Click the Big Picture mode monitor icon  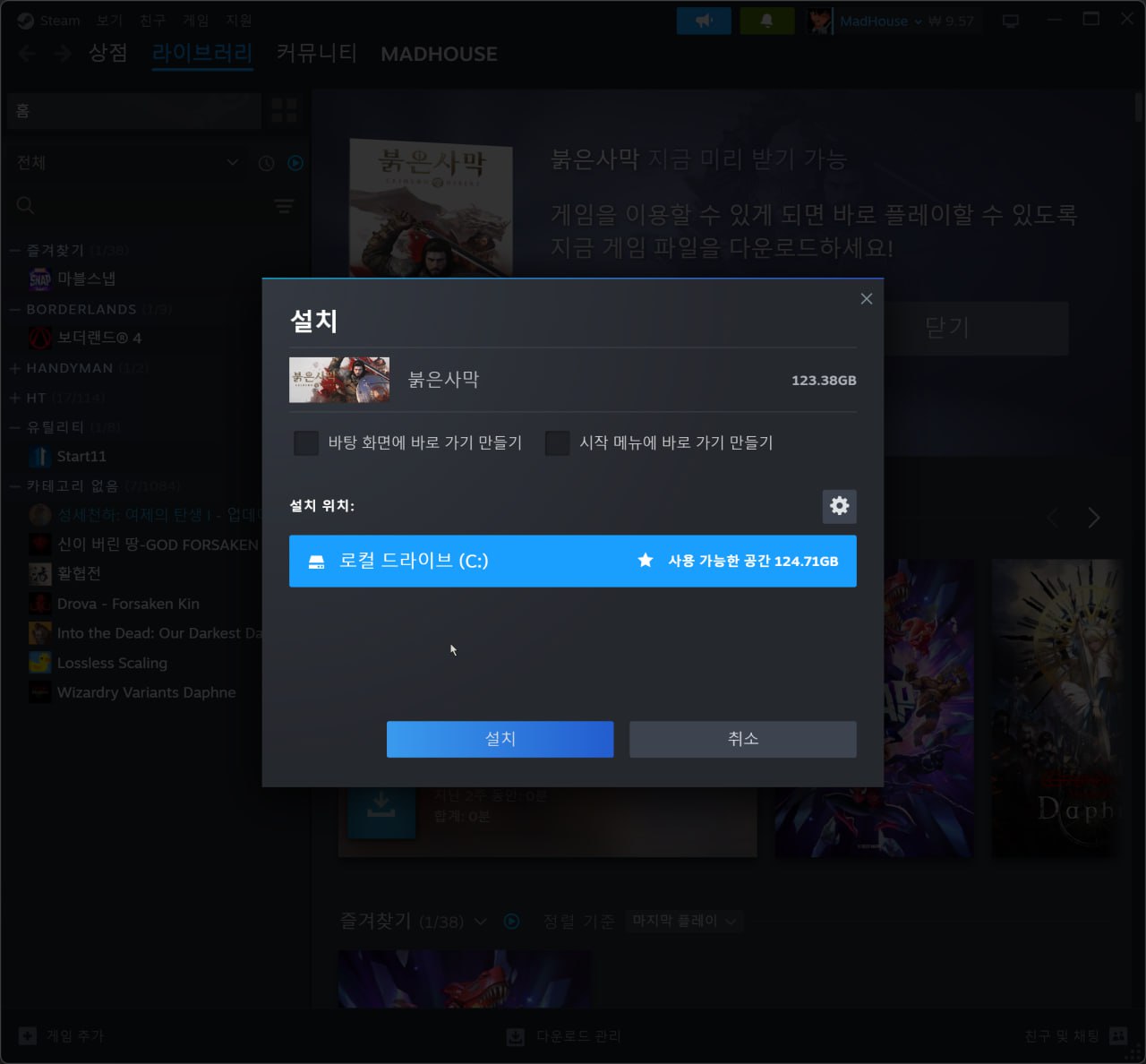pyautogui.click(x=1011, y=21)
